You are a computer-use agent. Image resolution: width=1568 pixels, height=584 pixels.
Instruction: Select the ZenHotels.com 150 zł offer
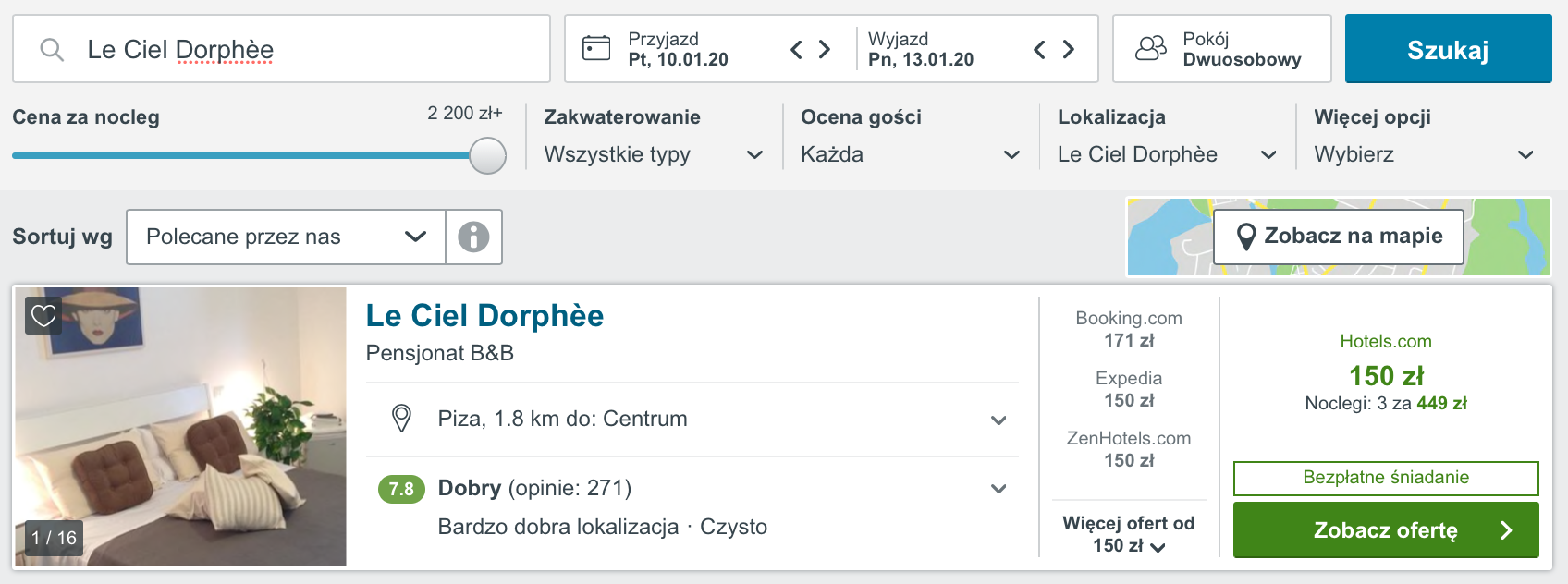tap(1129, 449)
